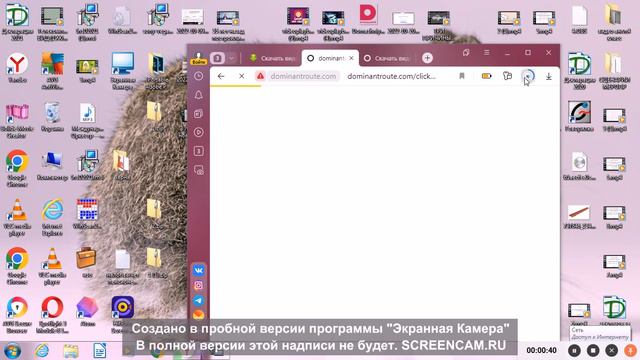
Task: Click the screenshot tool icon in sidebar
Action: 198,170
